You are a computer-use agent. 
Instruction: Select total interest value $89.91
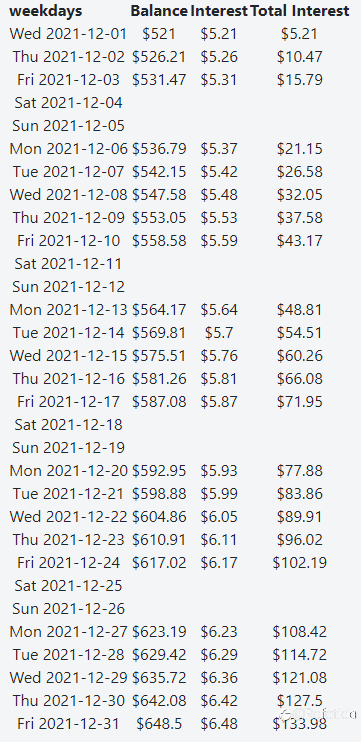(x=300, y=516)
